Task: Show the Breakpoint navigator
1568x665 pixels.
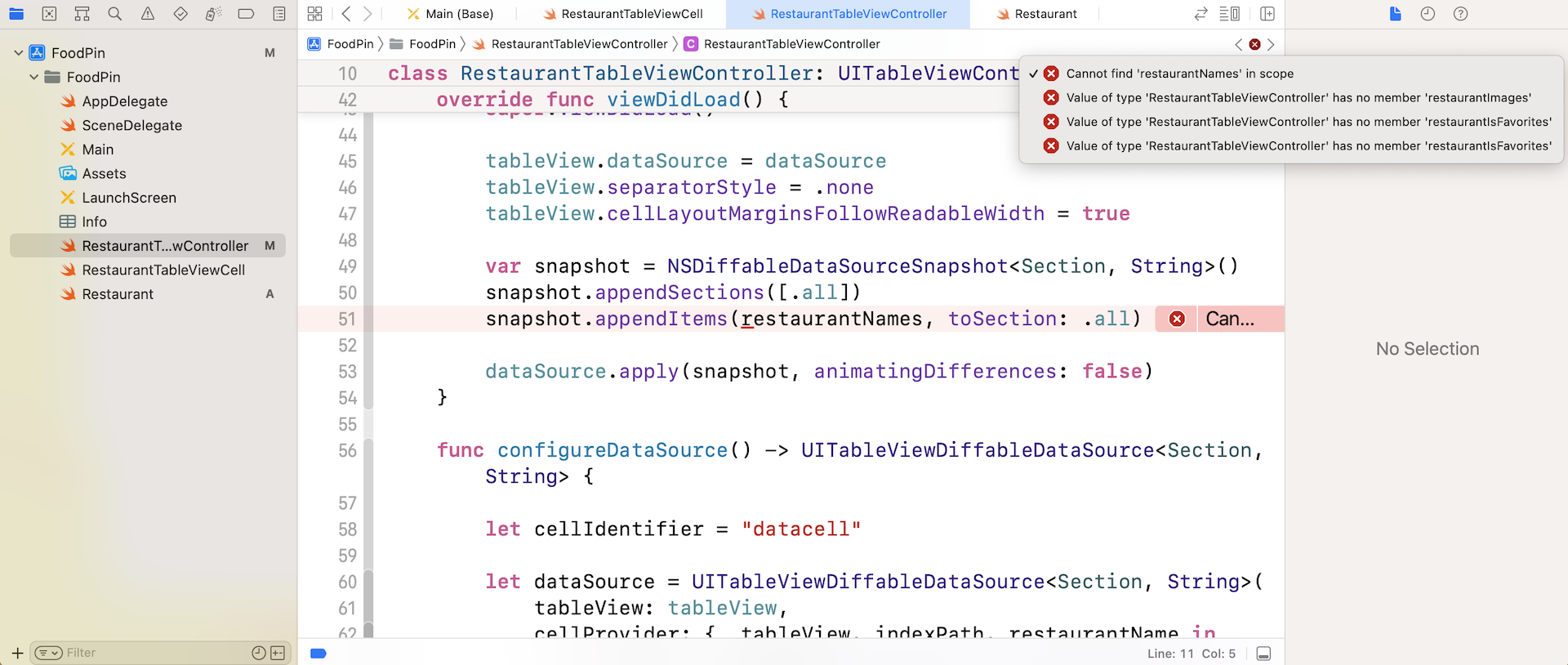Action: [246, 14]
